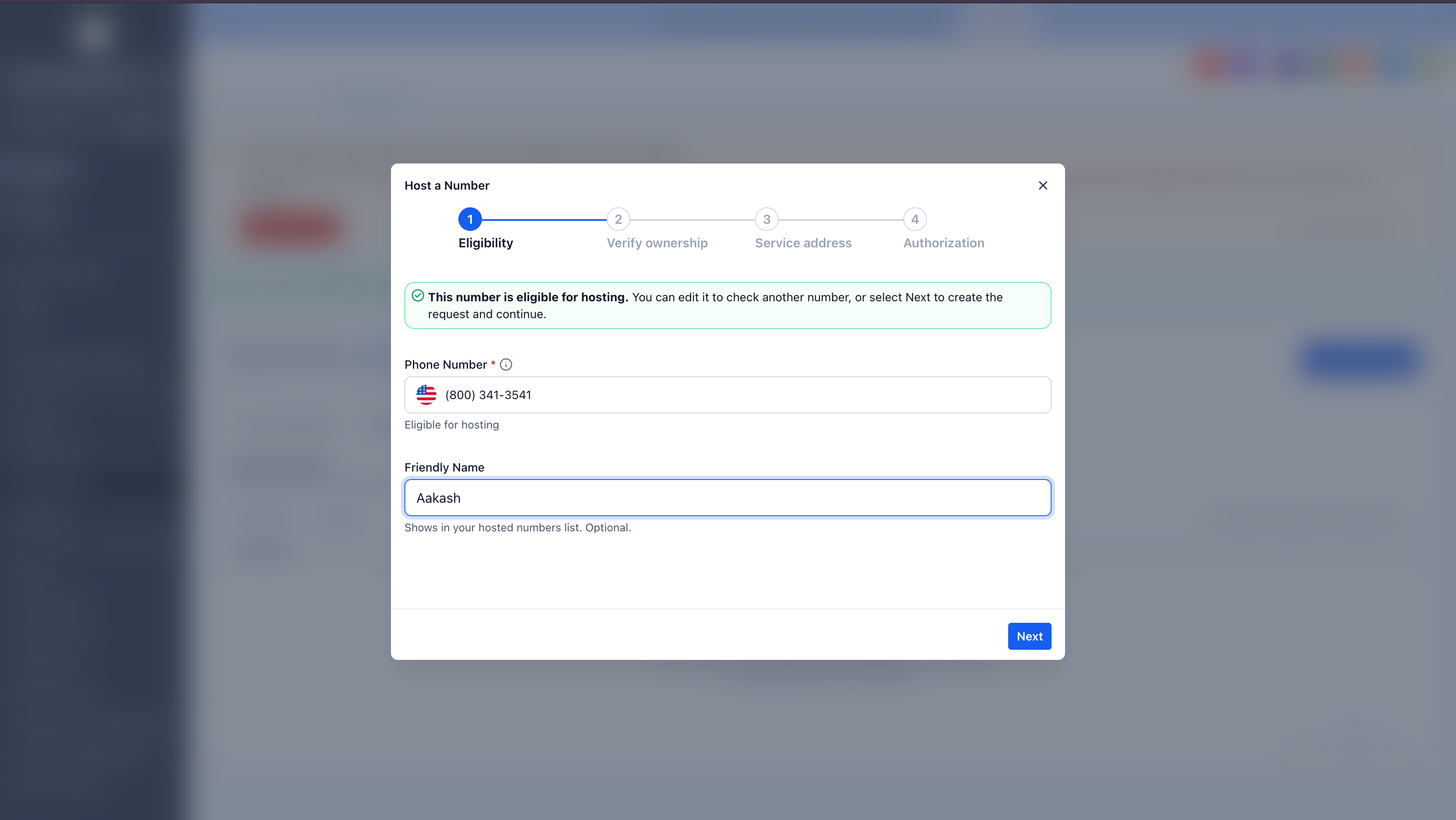Screen dimensions: 1456x820
Task: Select step 3 circle for Service address
Action: pos(766,220)
